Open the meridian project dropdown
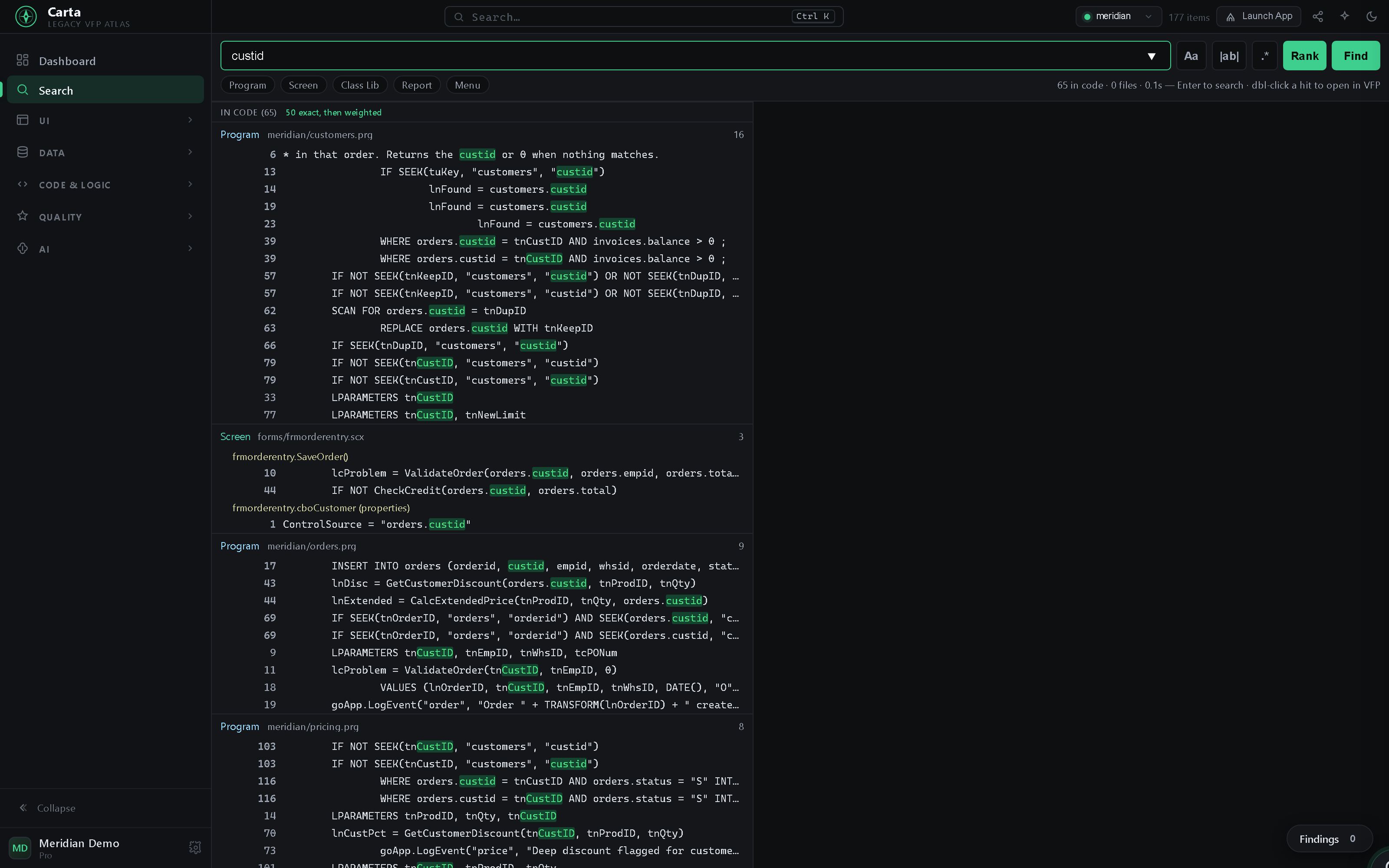Viewport: 1389px width, 868px height. point(1118,16)
